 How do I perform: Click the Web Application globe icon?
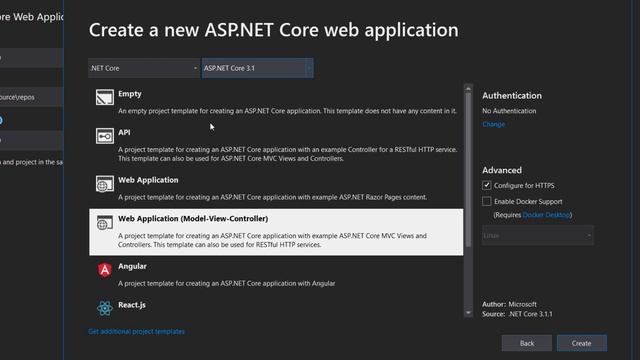point(105,184)
